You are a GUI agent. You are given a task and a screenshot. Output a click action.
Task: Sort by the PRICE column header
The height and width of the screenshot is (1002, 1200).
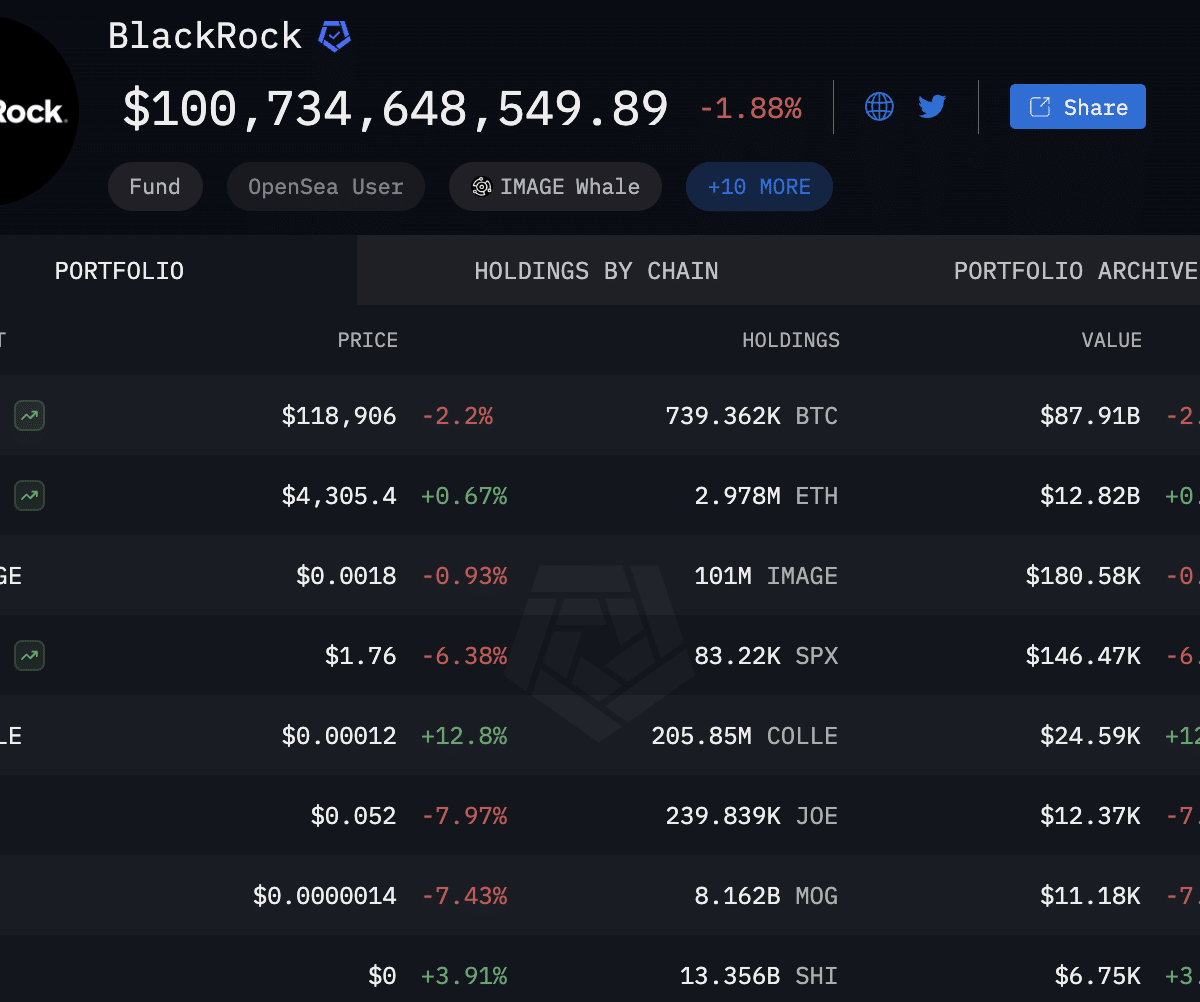(367, 340)
